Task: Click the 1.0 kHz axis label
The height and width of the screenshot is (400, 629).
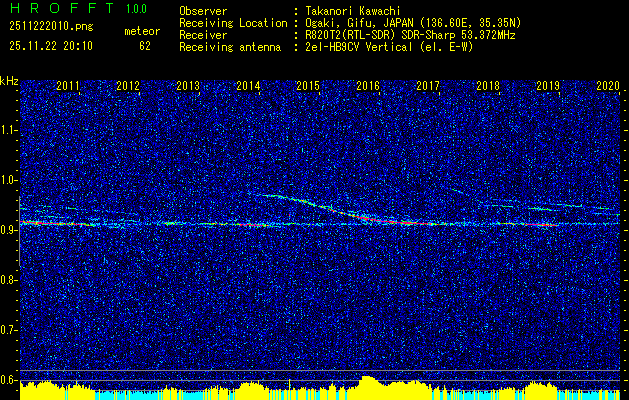Action: [x=9, y=180]
